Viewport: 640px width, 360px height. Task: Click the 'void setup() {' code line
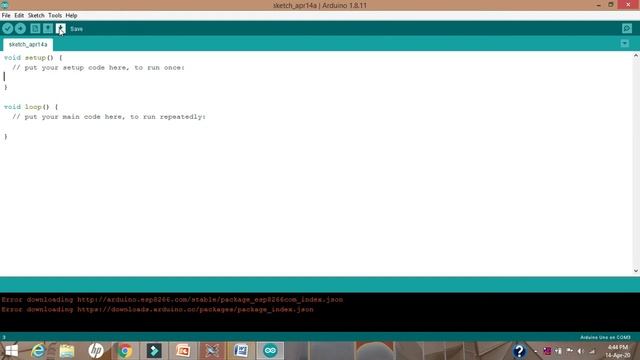click(33, 58)
